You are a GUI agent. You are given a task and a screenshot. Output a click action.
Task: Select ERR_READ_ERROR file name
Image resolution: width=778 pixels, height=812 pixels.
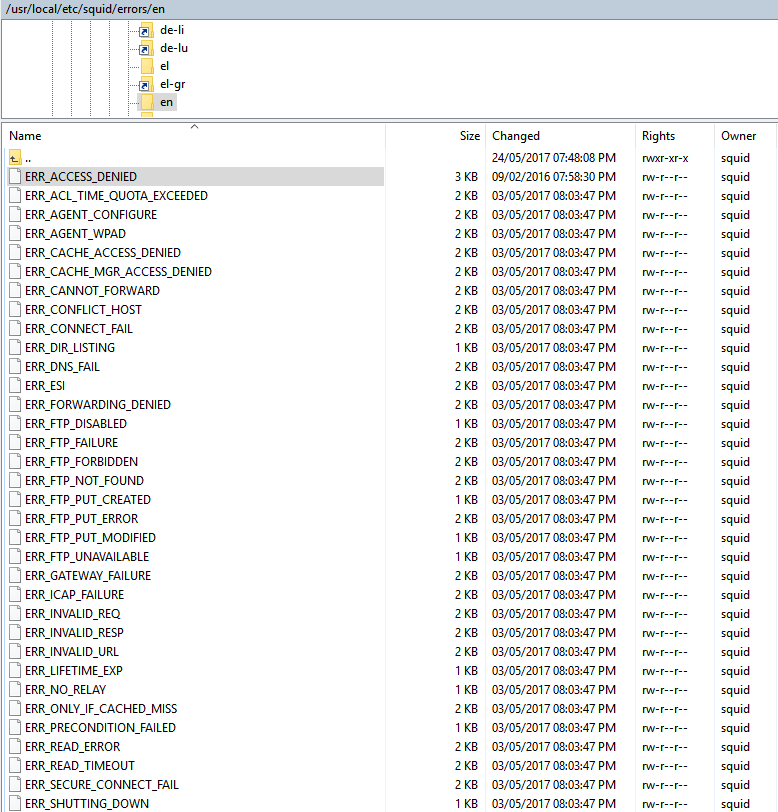[73, 746]
